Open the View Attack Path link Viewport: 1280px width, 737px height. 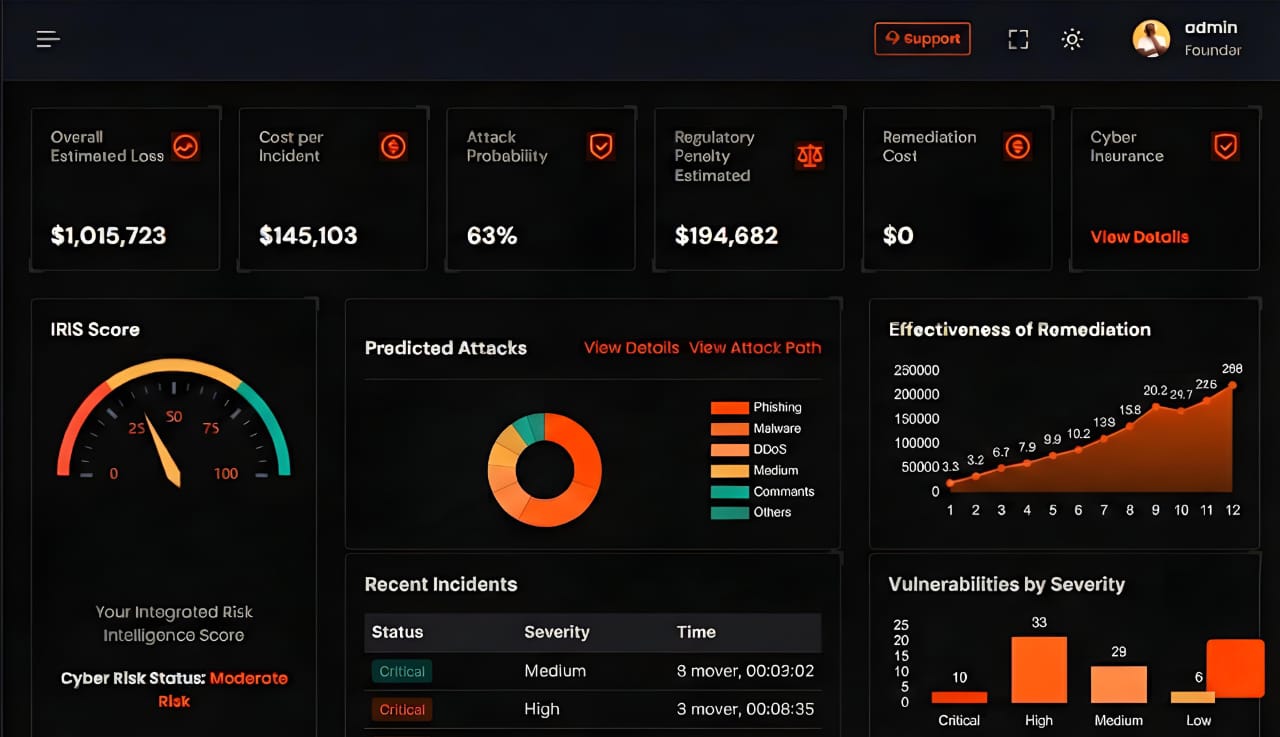(755, 348)
